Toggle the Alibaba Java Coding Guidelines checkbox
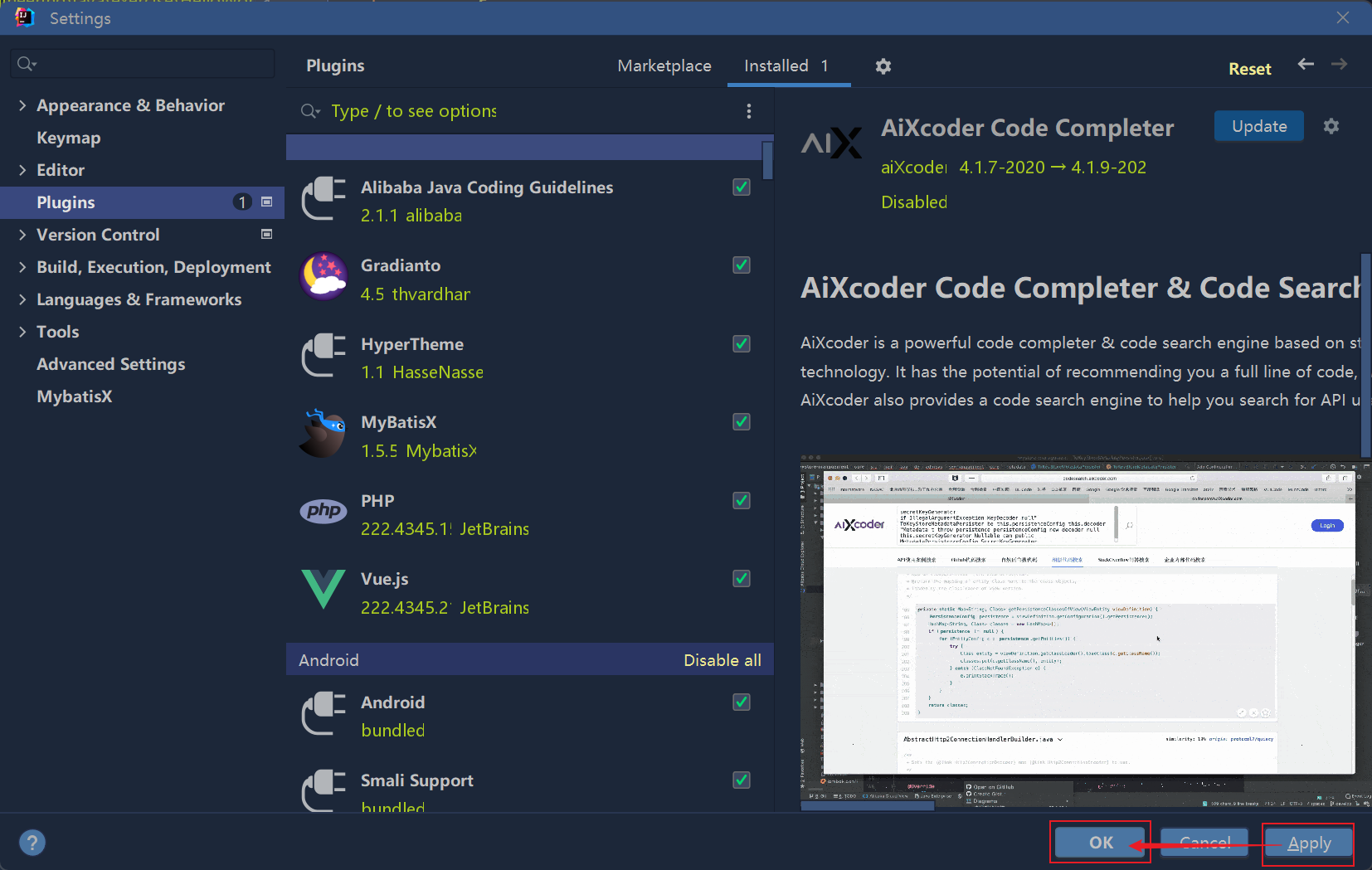 point(742,187)
